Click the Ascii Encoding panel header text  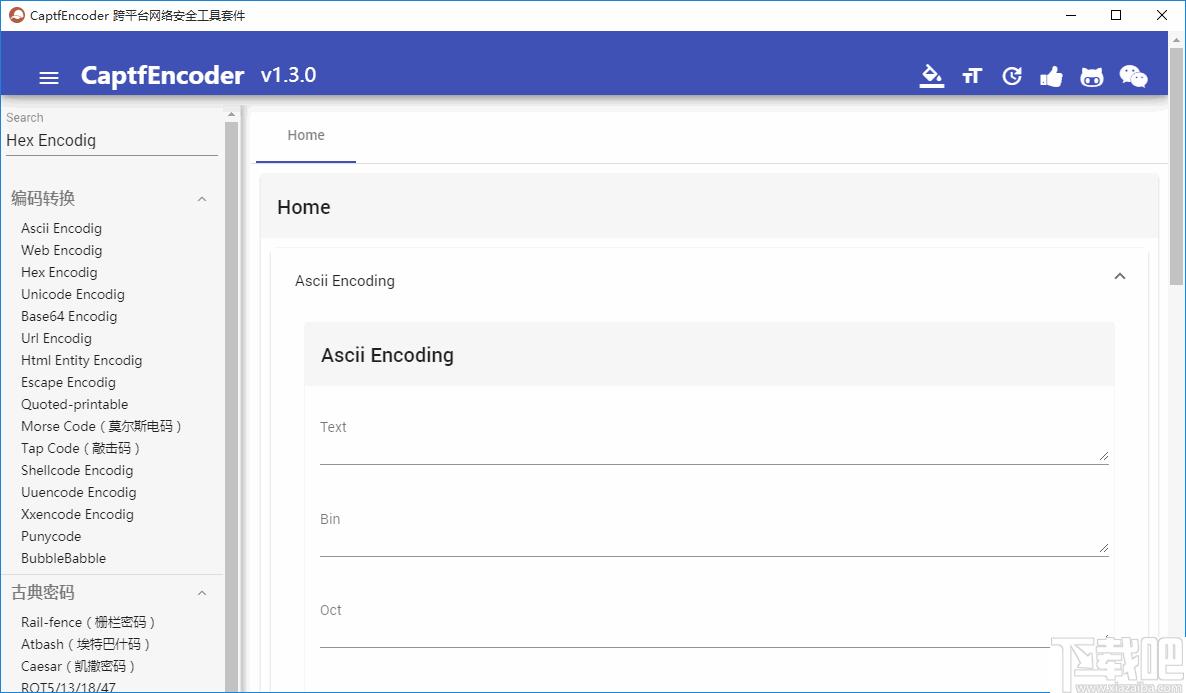pyautogui.click(x=345, y=281)
